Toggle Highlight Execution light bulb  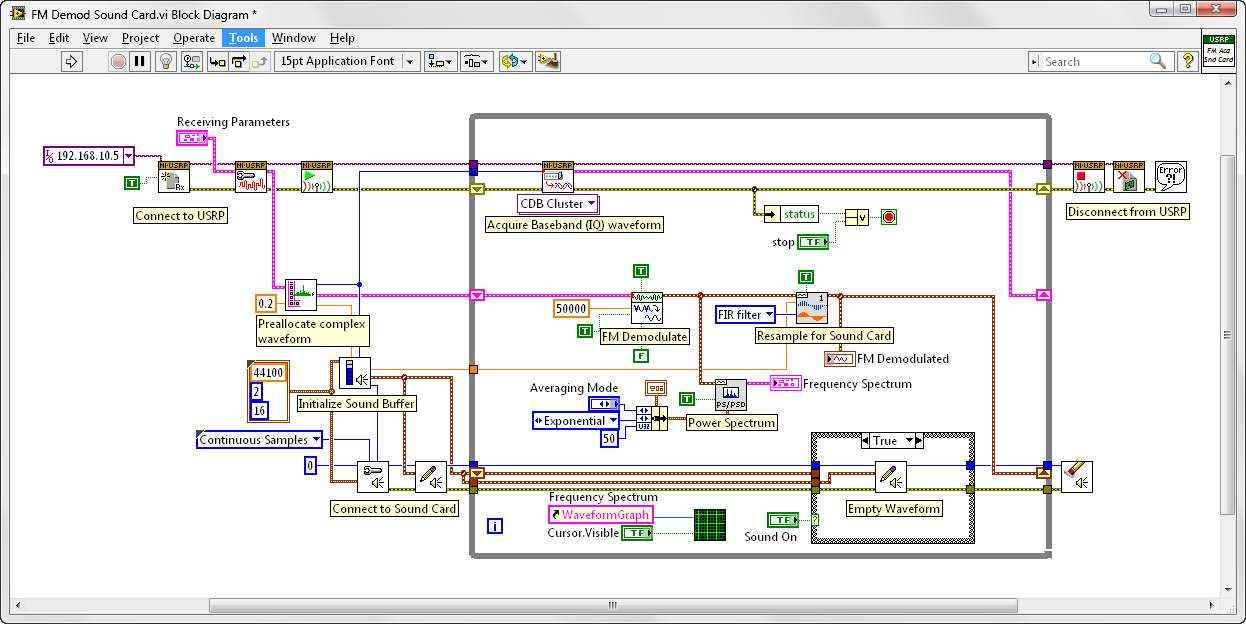click(x=166, y=62)
